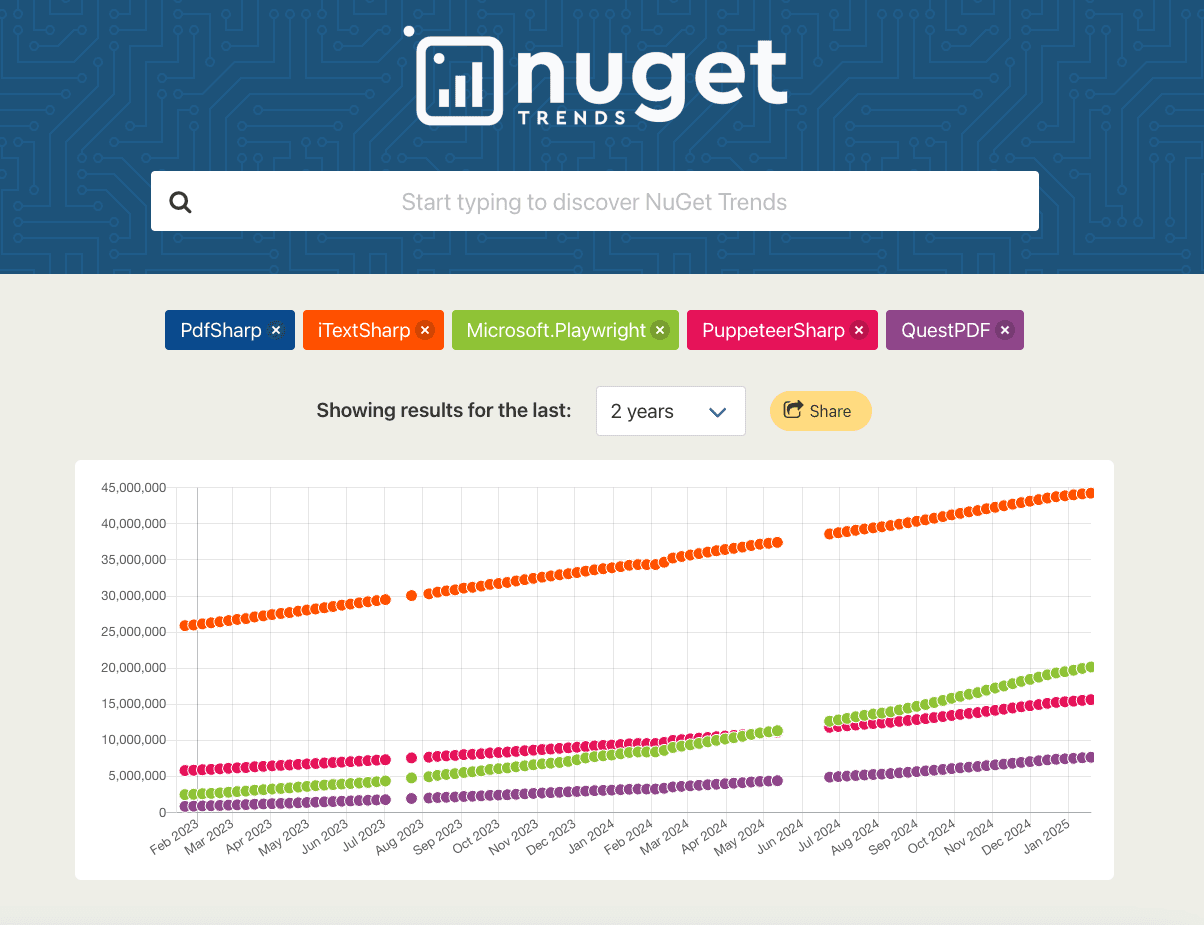Select the iTextSharp package tag
The height and width of the screenshot is (925, 1204).
pyautogui.click(x=363, y=330)
